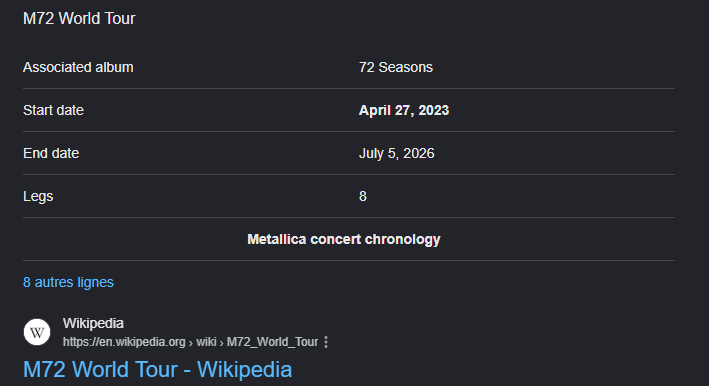The width and height of the screenshot is (709, 386).
Task: Click the 'M72 World Tour' part of blue title
Action: [100, 369]
